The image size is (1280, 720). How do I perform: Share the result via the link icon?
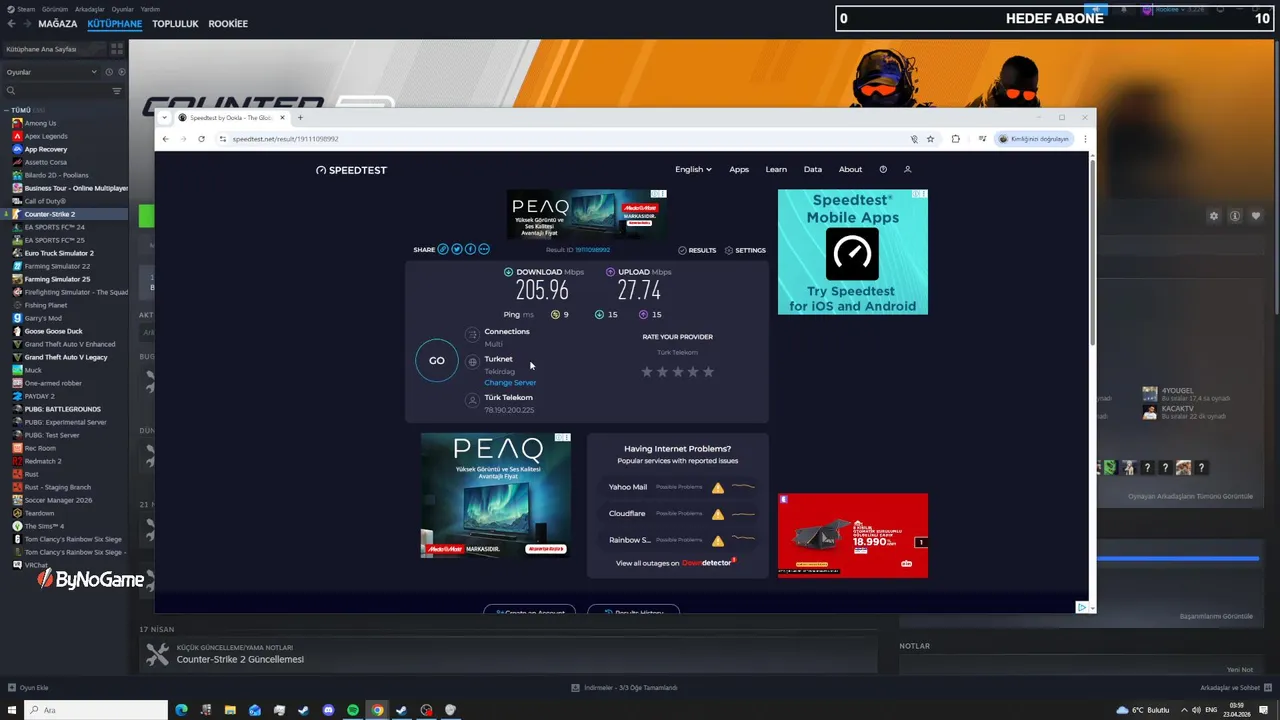(x=443, y=249)
